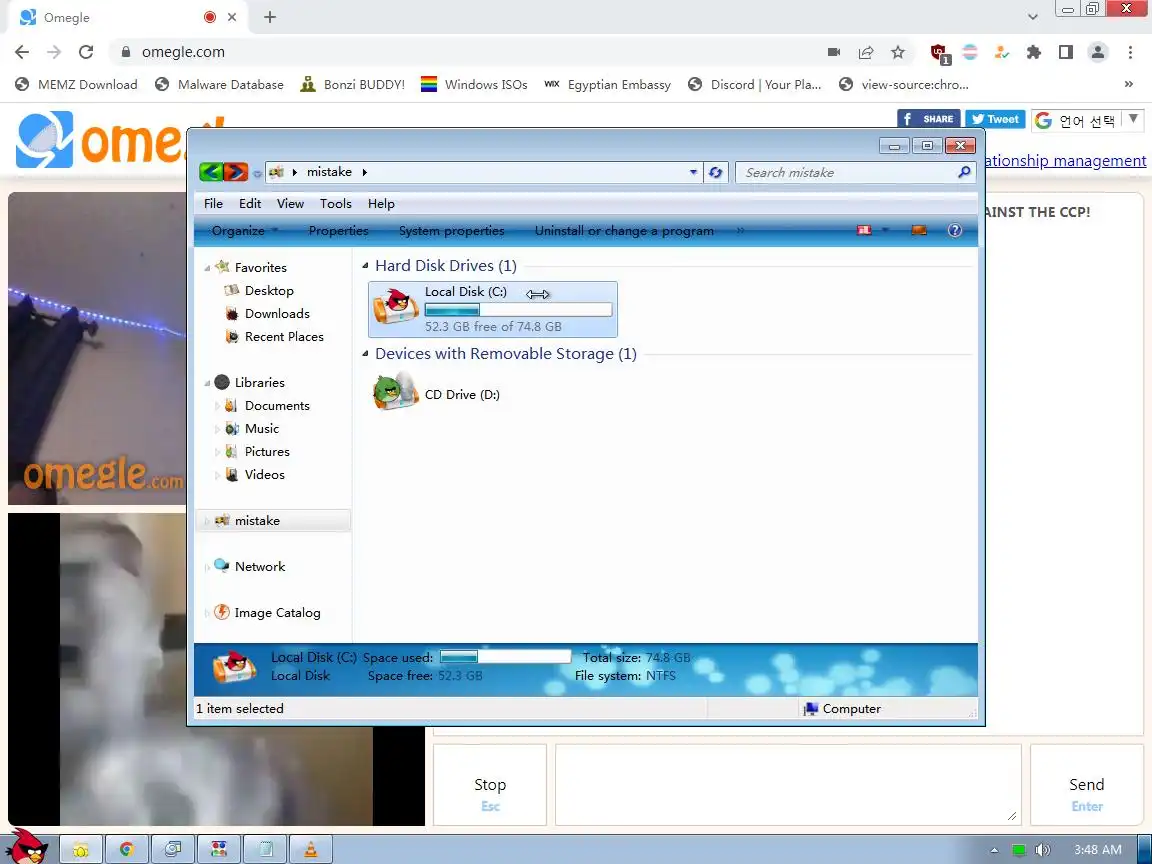1152x864 pixels.
Task: Click the volume speaker in system tray
Action: tap(1042, 850)
